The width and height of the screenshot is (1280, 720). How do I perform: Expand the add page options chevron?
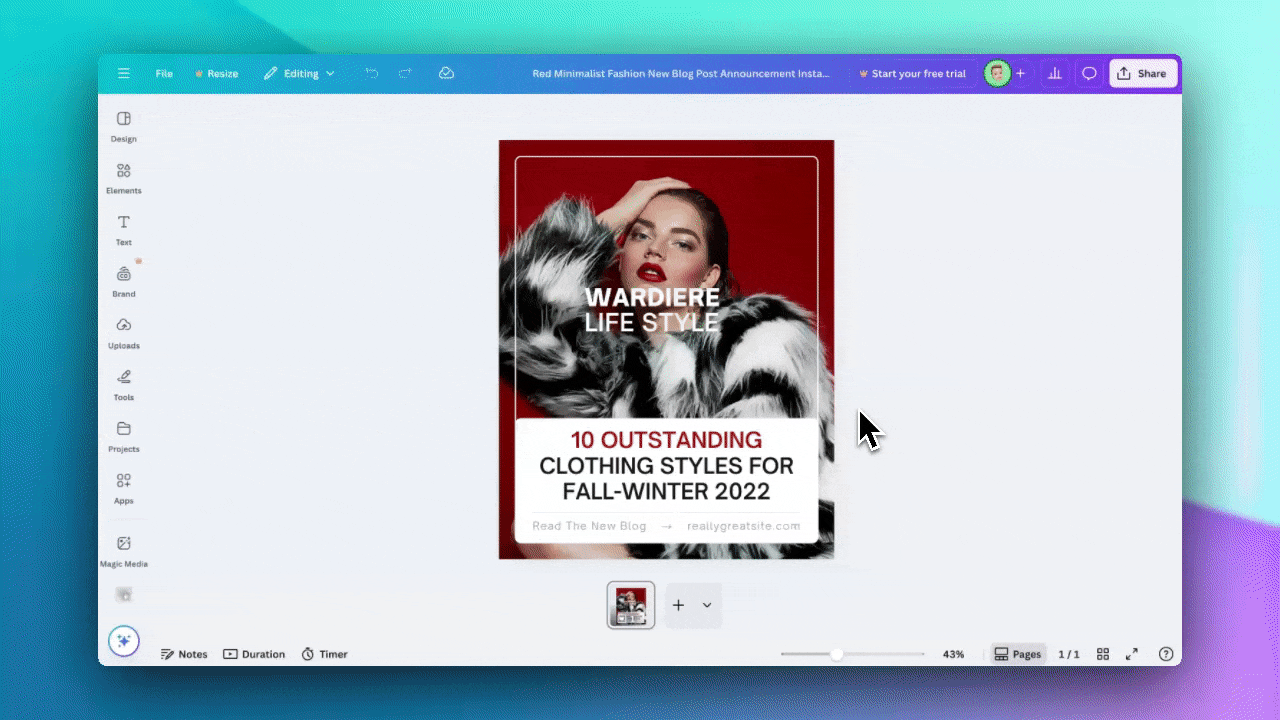707,605
